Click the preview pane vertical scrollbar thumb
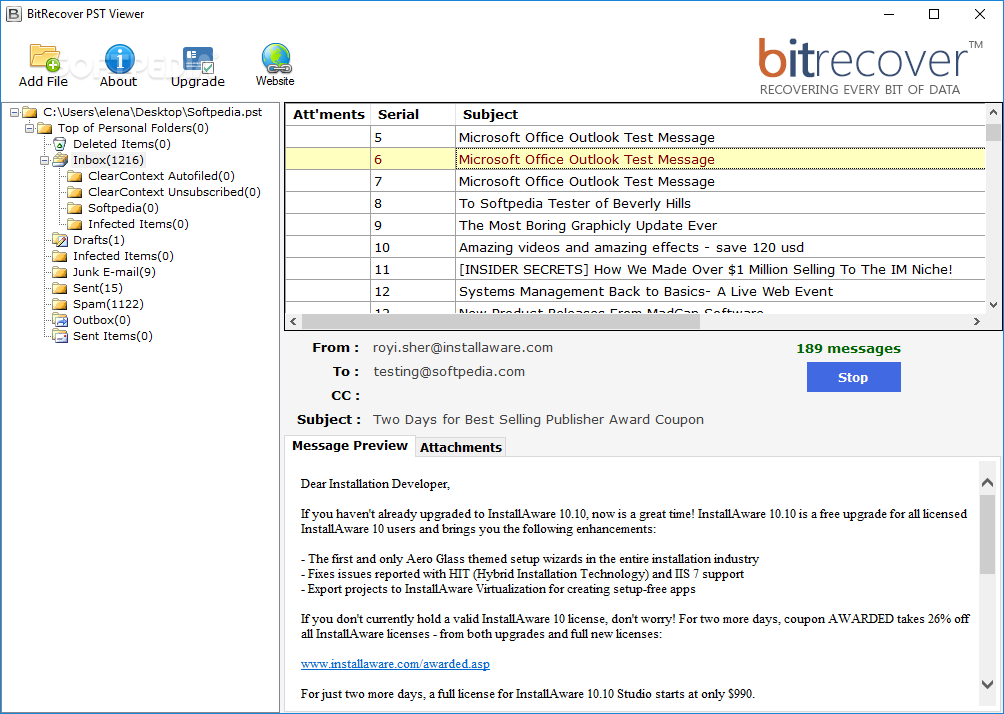Screen dimensions: 1004x714 click(987, 533)
